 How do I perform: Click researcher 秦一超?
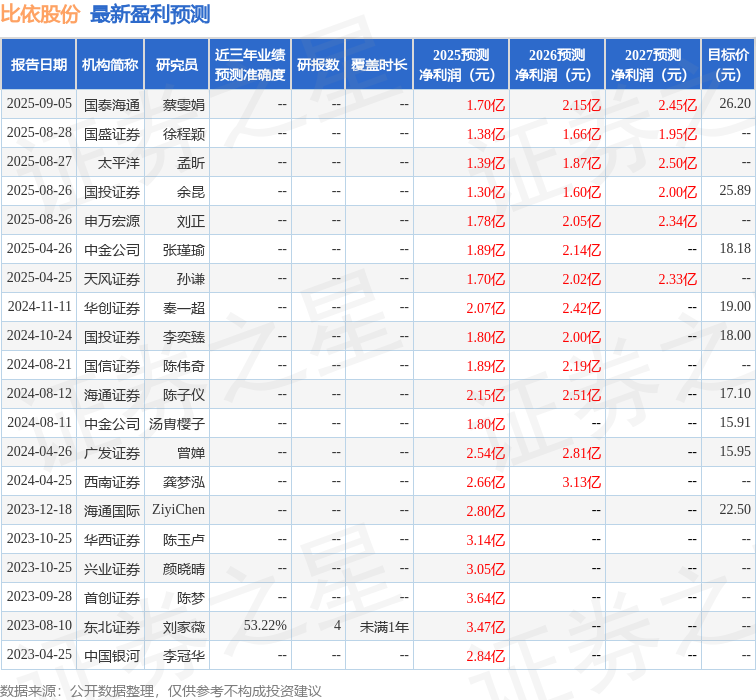point(184,307)
